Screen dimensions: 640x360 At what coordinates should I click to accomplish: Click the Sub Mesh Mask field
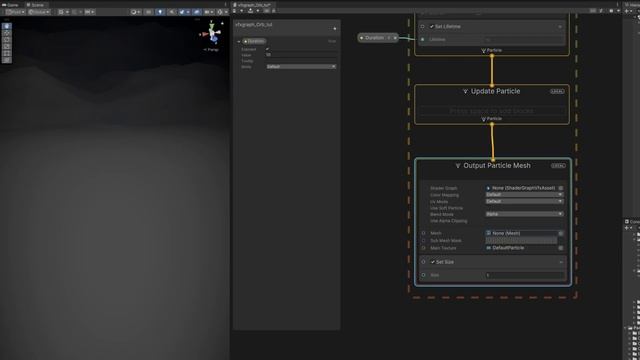pyautogui.click(x=521, y=240)
